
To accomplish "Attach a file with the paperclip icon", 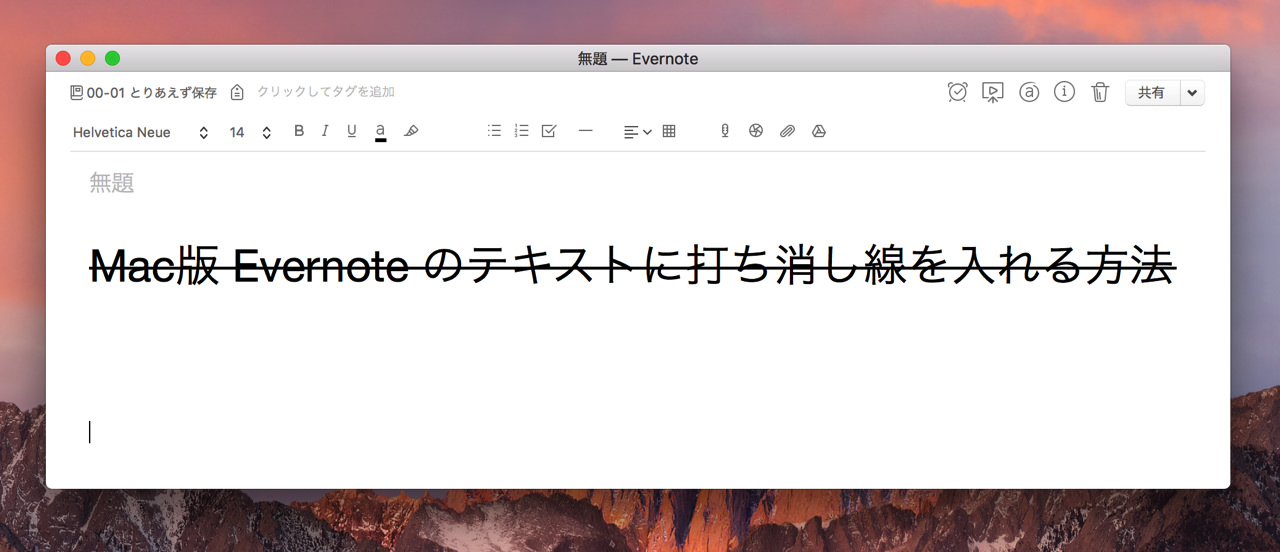I will click(787, 131).
